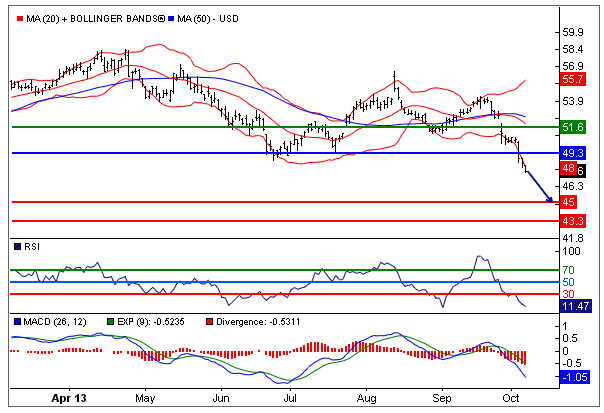Click the Apr 13 date axis label

(69, 398)
